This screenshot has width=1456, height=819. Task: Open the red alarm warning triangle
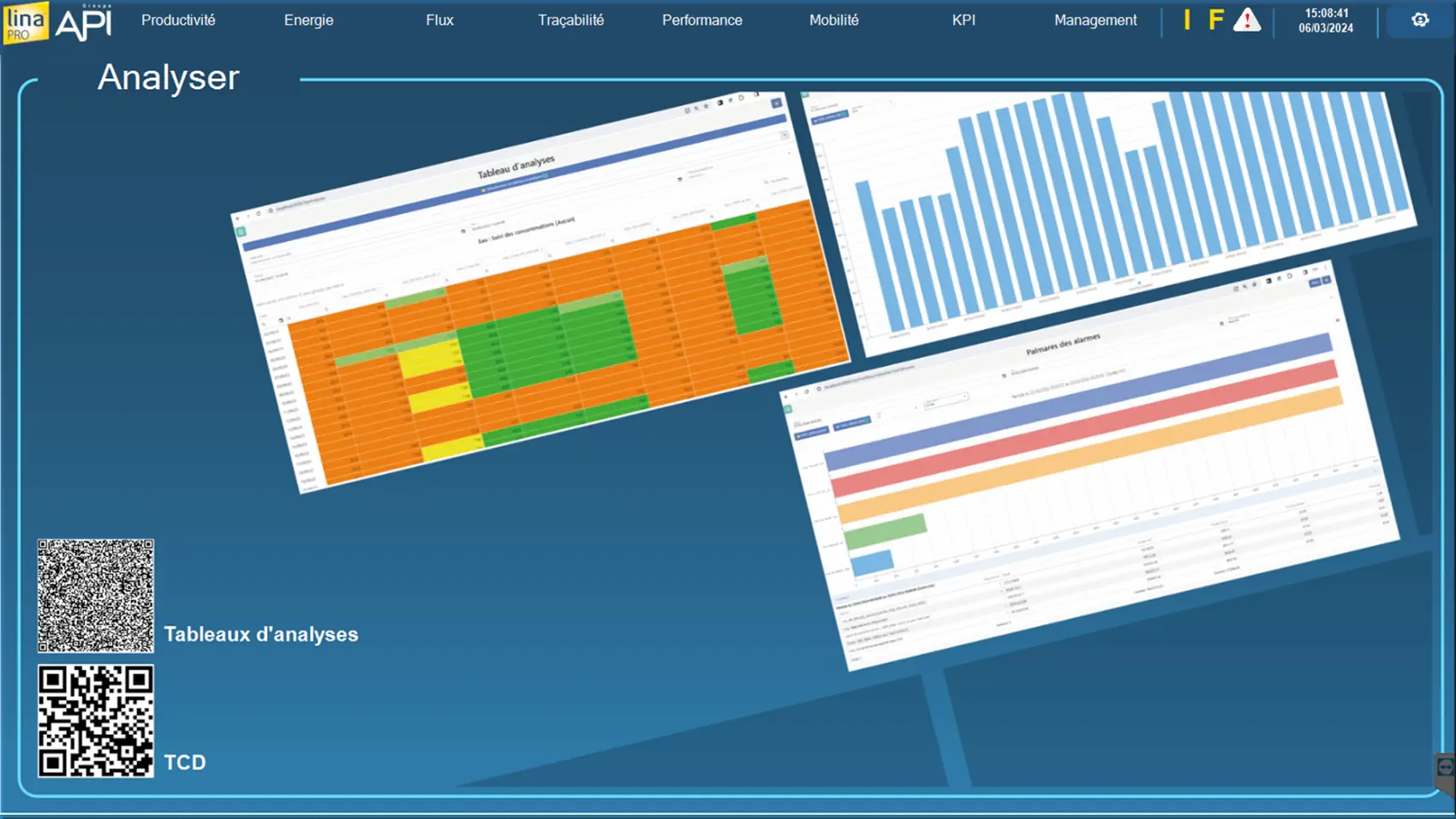[1246, 21]
